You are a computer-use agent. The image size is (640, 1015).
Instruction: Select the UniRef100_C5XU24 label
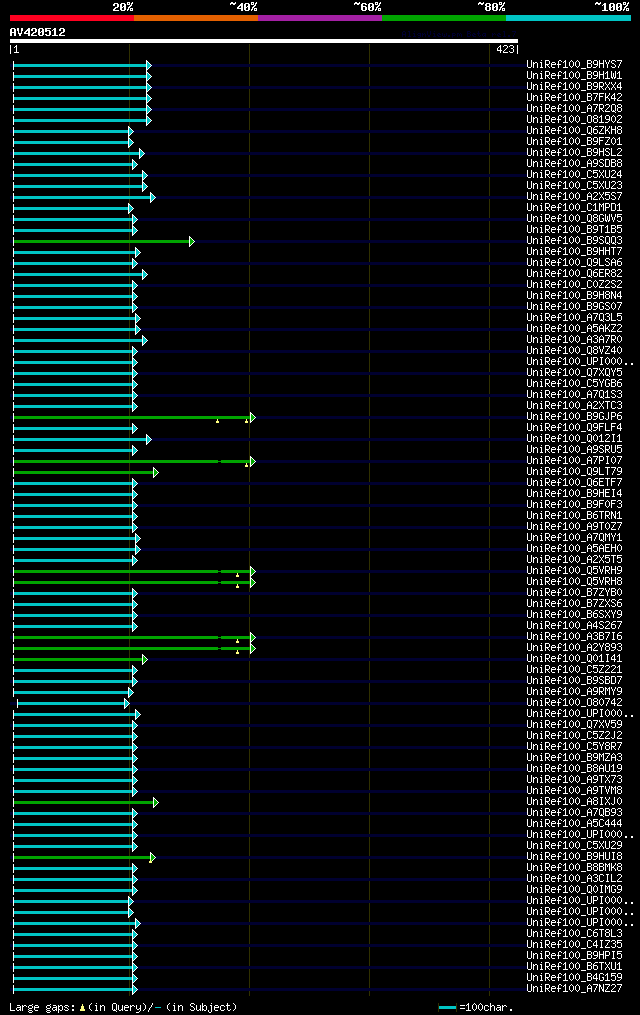[x=574, y=175]
